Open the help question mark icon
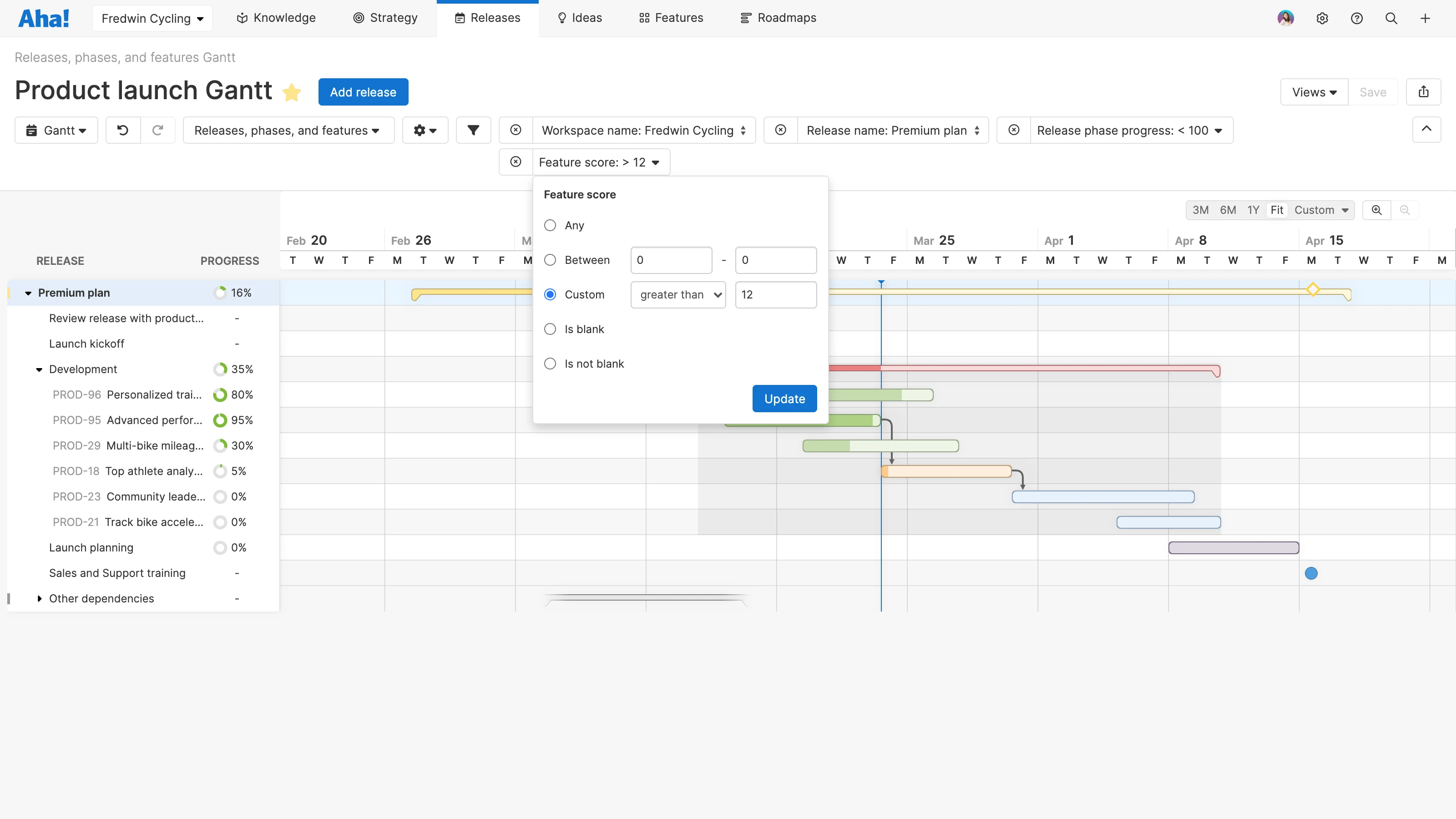This screenshot has height=819, width=1456. click(1356, 18)
